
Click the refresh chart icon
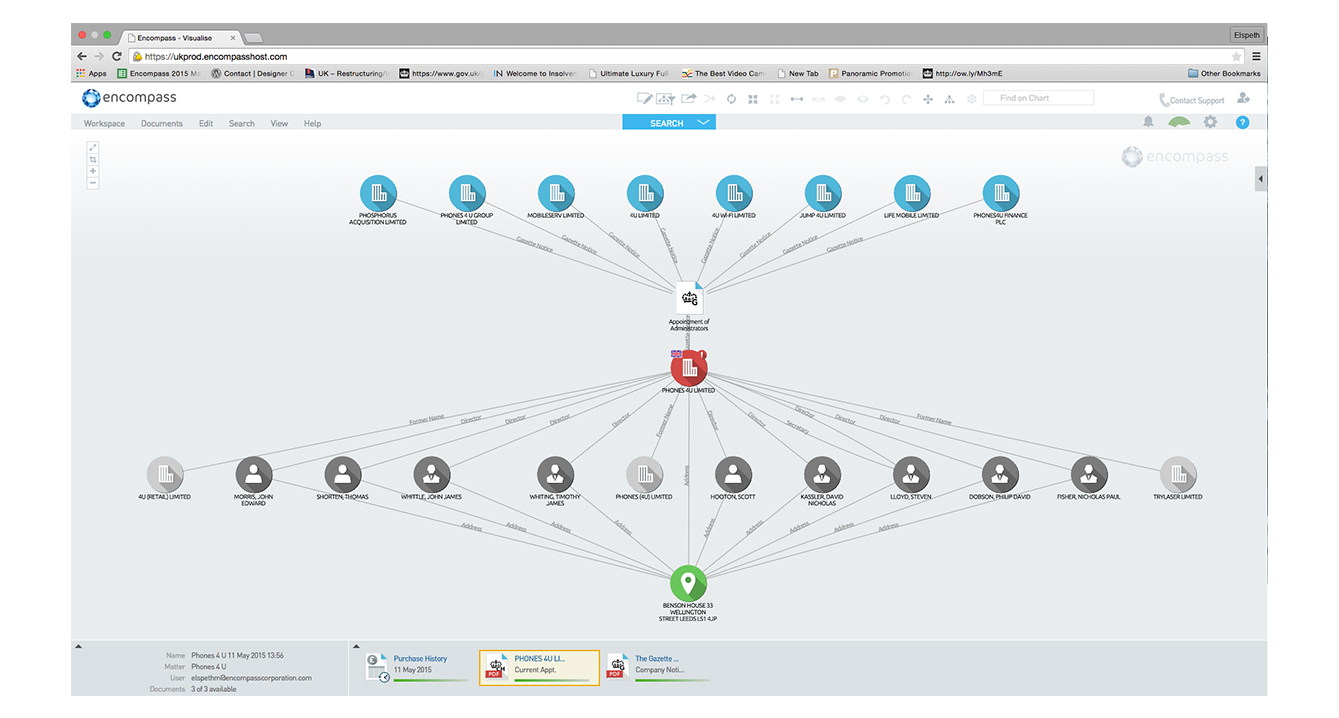pos(731,98)
